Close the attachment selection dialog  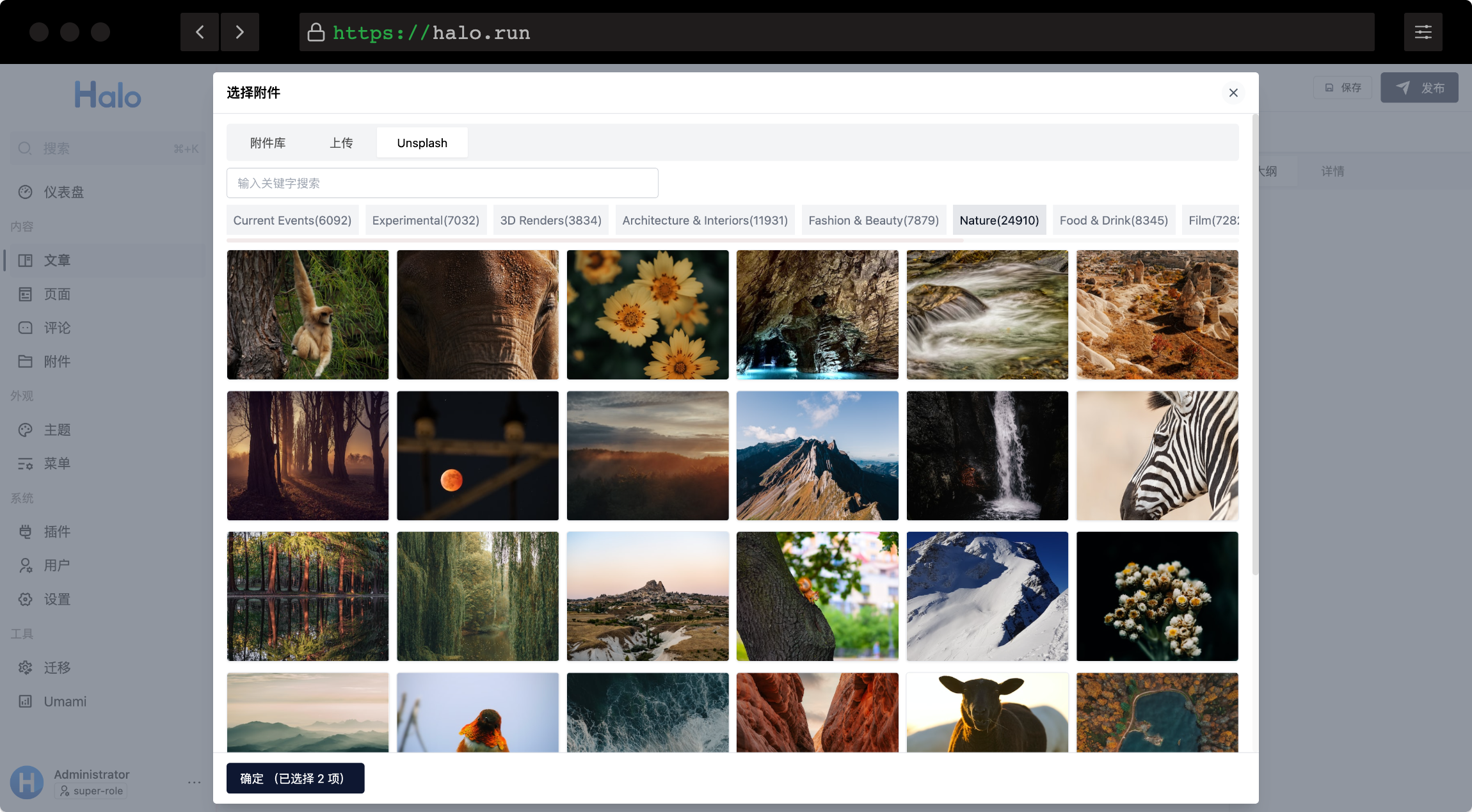click(1233, 93)
